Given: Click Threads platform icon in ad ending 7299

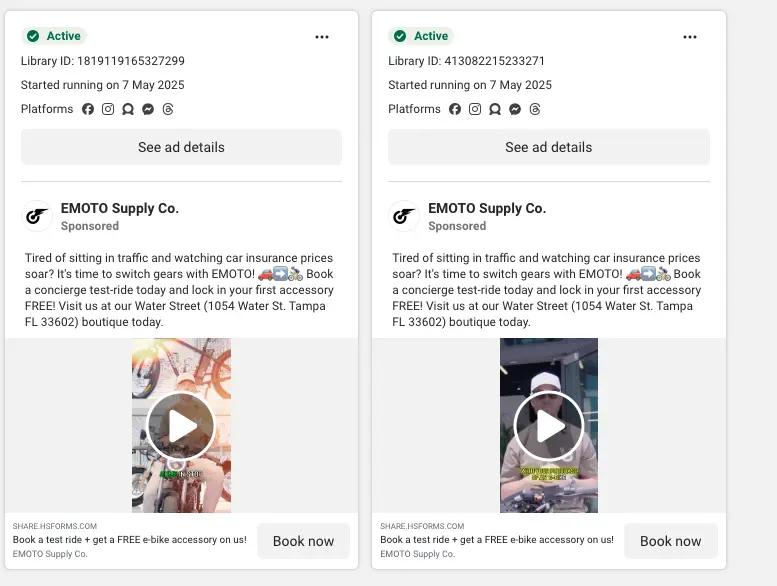Looking at the screenshot, I should pyautogui.click(x=168, y=109).
